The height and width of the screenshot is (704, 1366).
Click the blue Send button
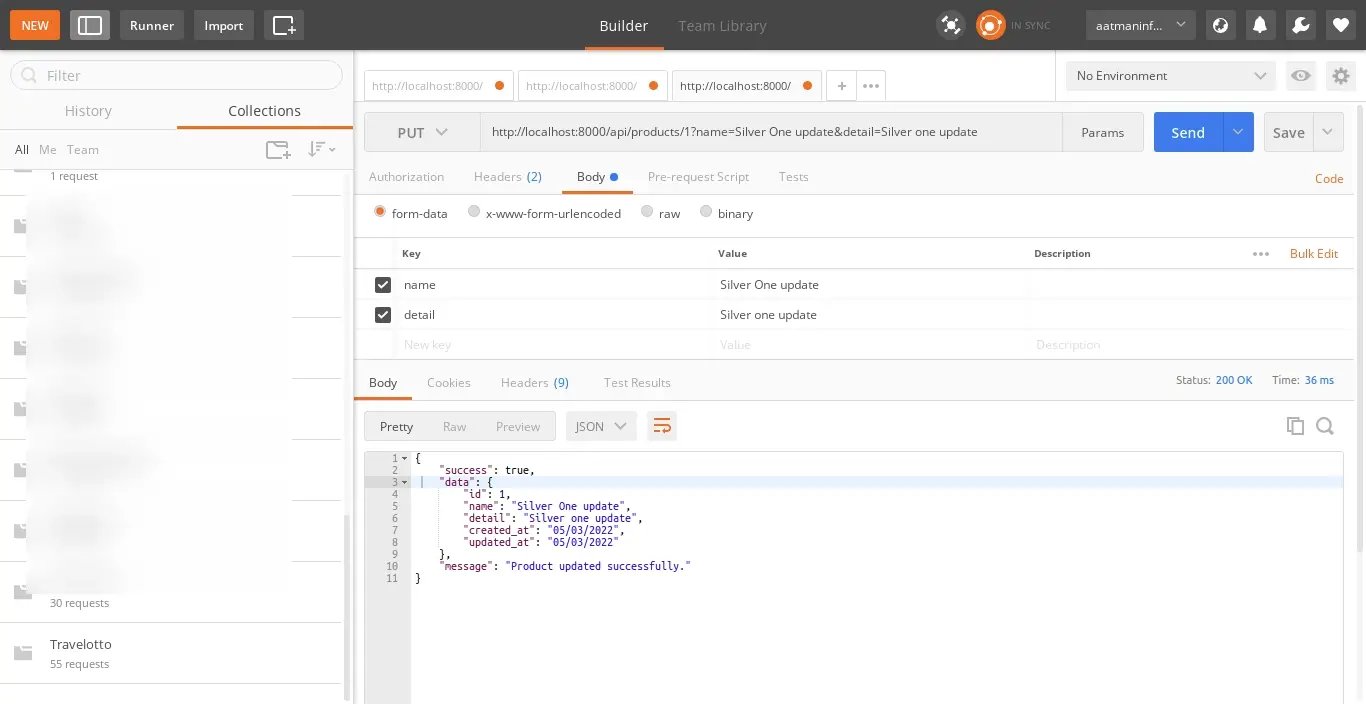[1188, 132]
